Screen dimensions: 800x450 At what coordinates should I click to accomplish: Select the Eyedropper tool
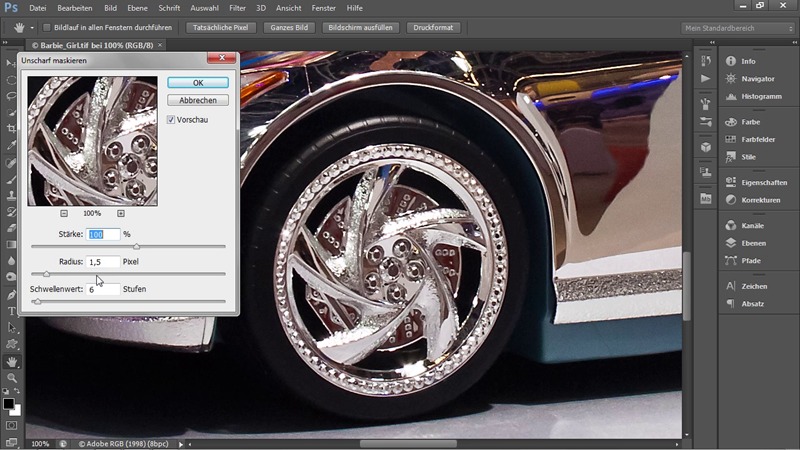11,145
